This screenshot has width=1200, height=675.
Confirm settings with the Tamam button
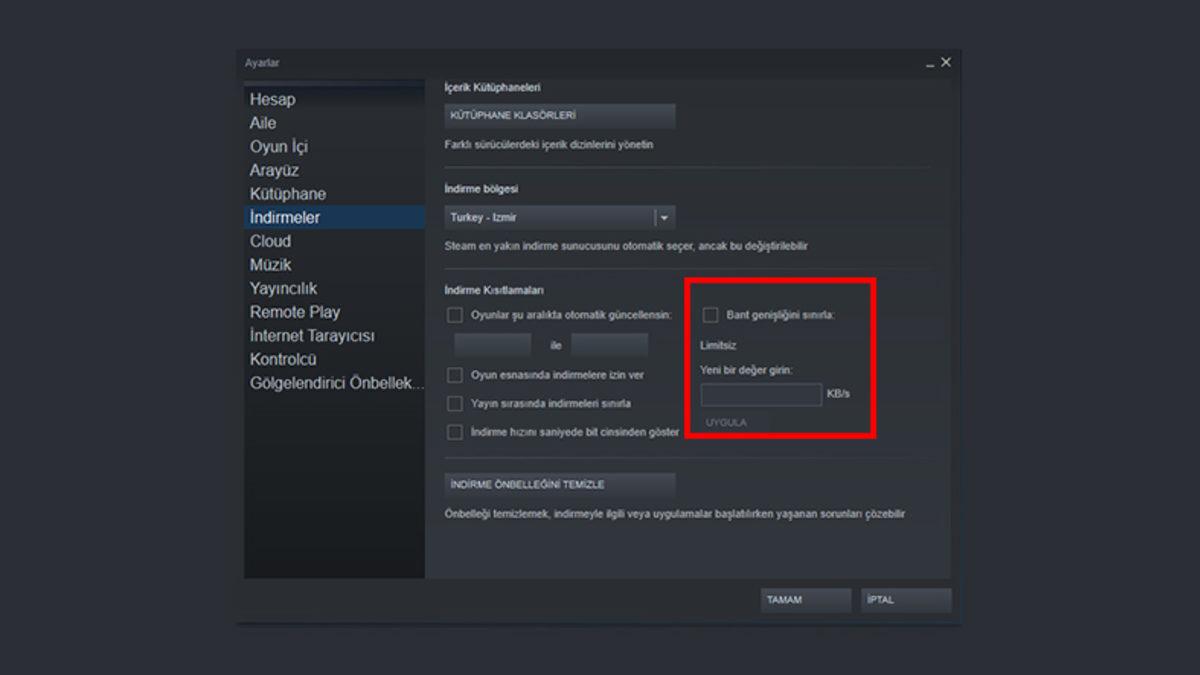(807, 600)
